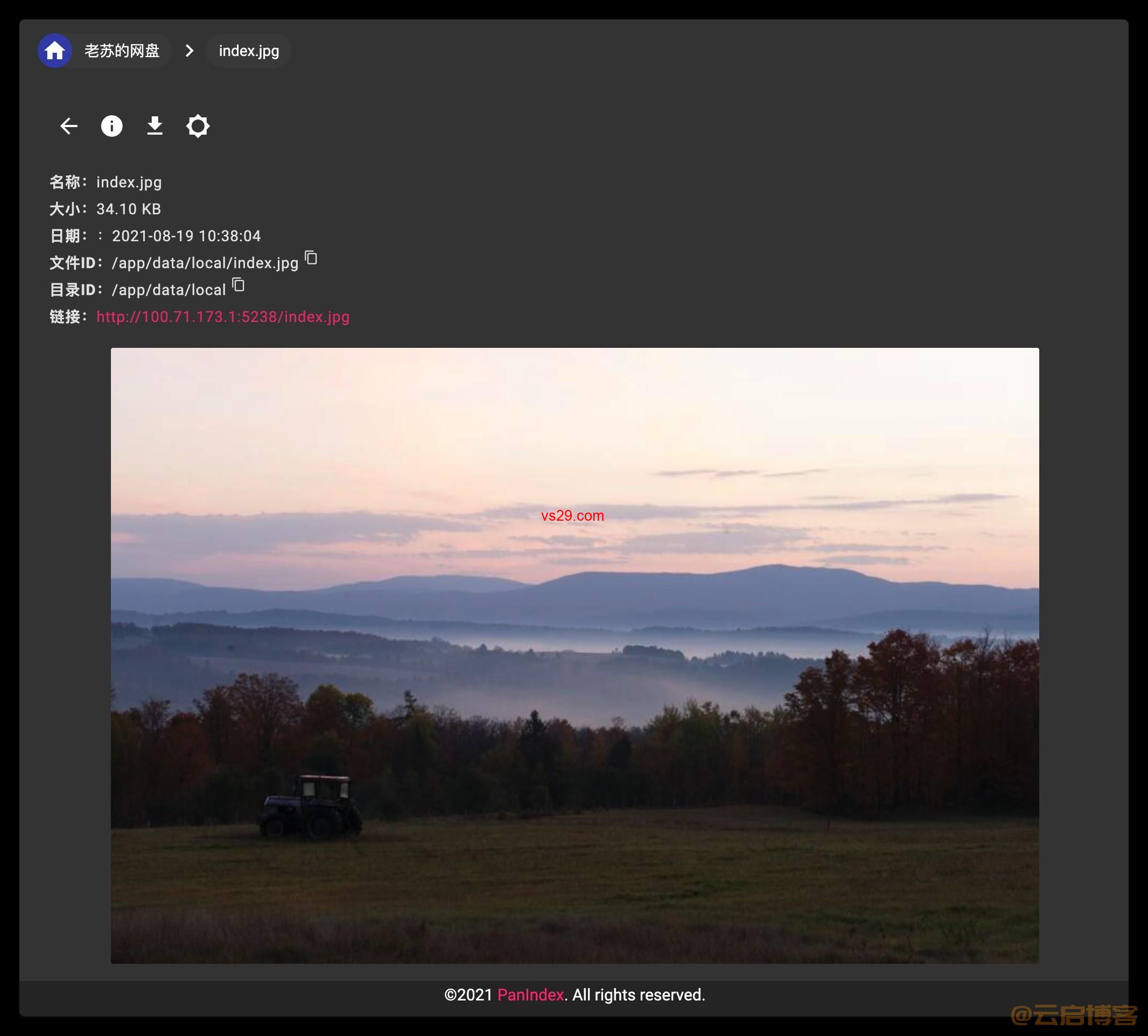
Task: Select the file name text index.jpg
Action: [129, 182]
